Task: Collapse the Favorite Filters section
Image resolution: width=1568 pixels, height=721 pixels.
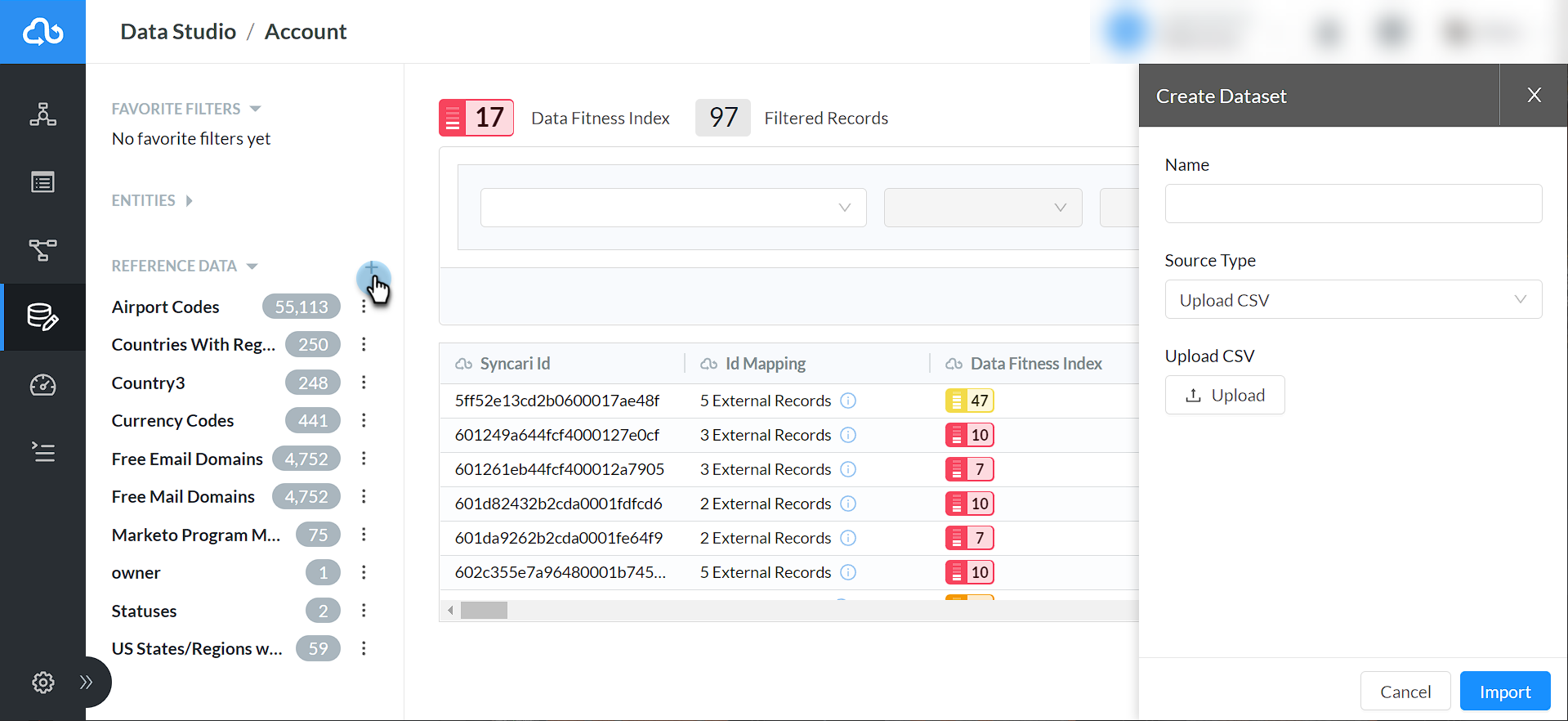Action: pyautogui.click(x=255, y=109)
